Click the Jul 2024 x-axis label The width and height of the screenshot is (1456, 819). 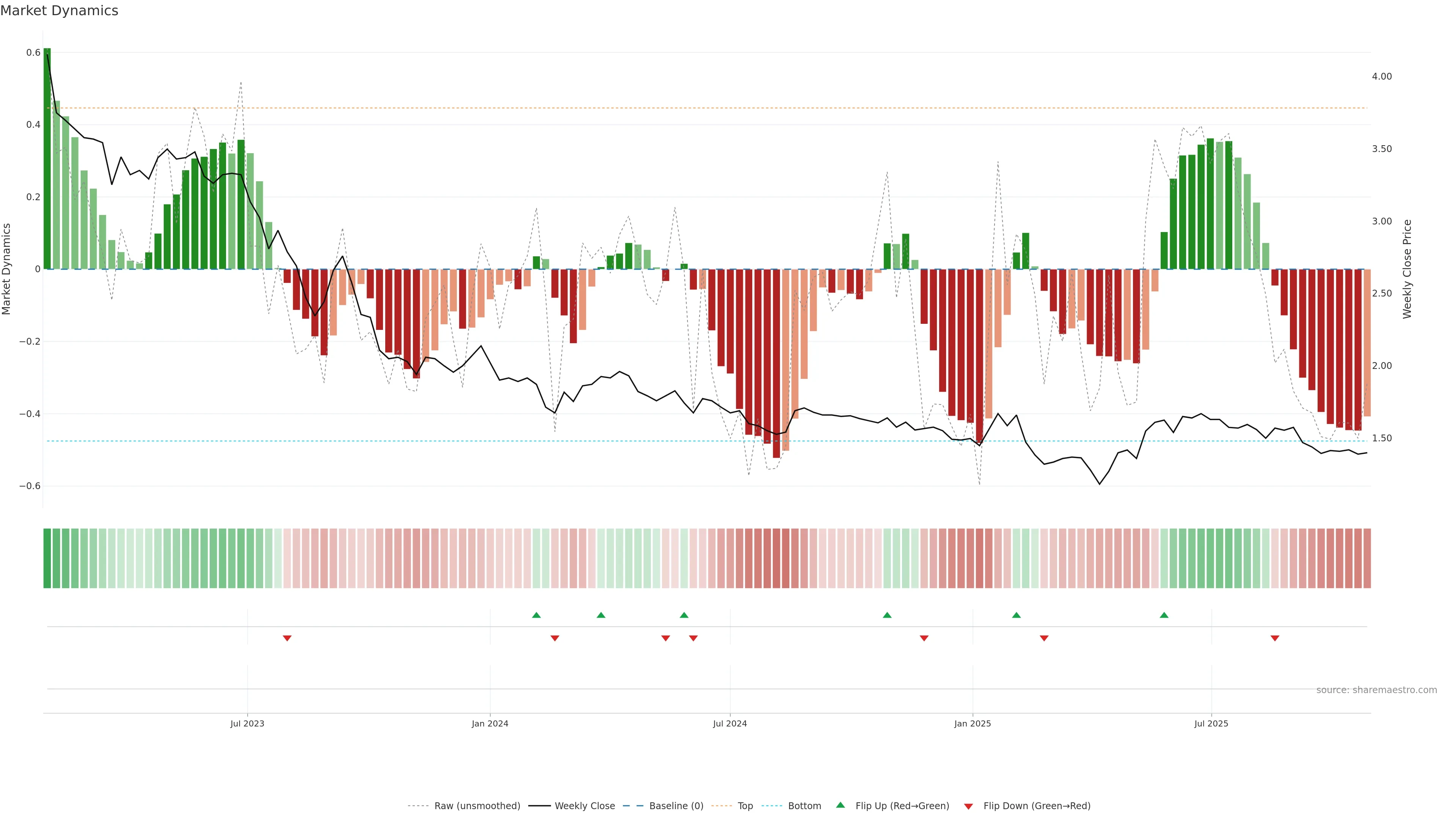click(x=730, y=723)
